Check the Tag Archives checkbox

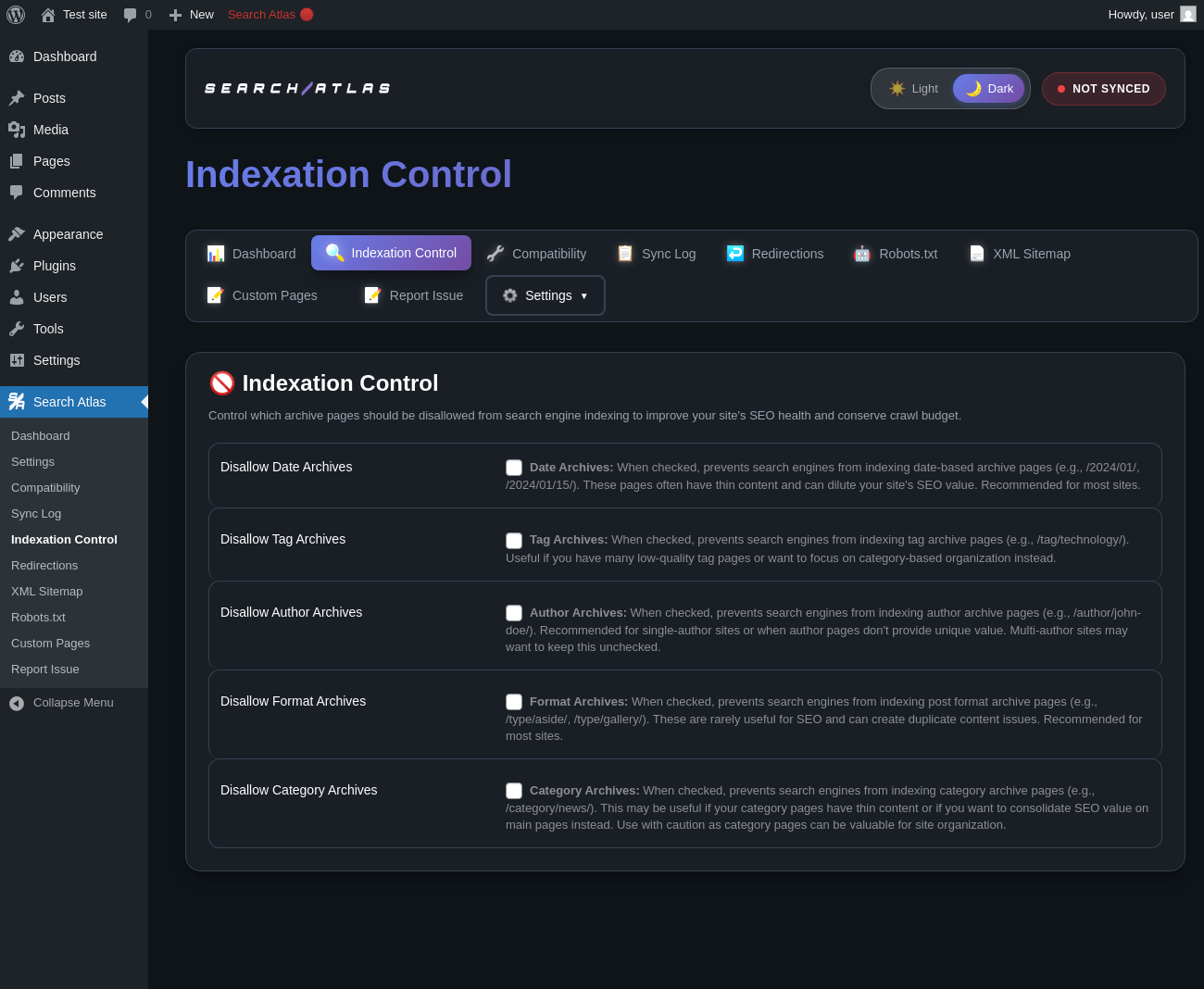(514, 541)
